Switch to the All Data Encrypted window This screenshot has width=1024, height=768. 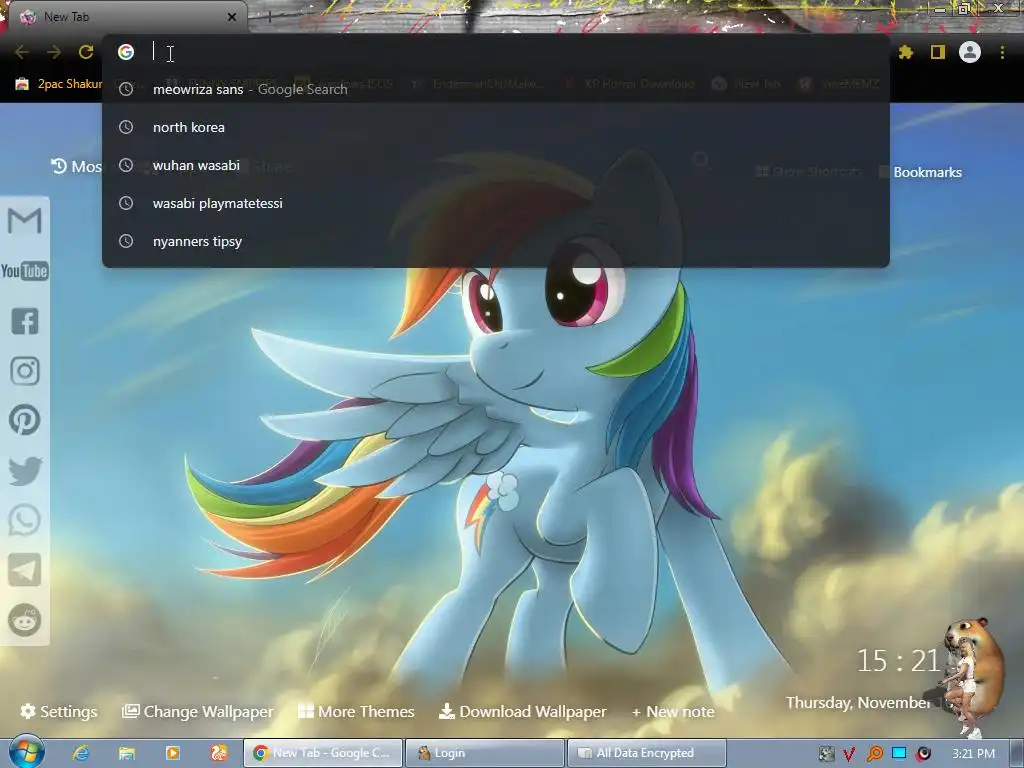[x=647, y=753]
